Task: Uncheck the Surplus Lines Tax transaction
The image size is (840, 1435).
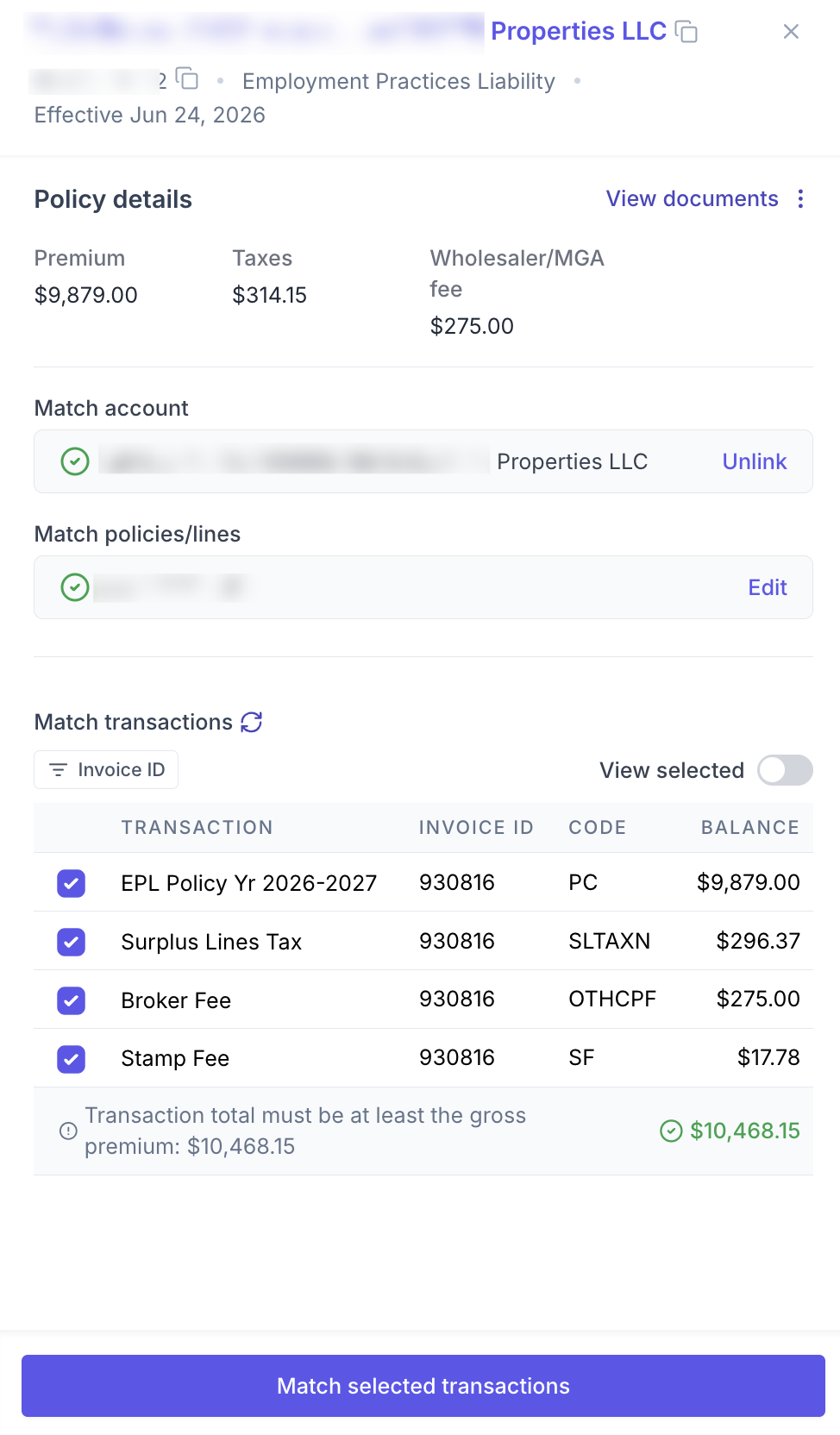Action: pyautogui.click(x=72, y=942)
